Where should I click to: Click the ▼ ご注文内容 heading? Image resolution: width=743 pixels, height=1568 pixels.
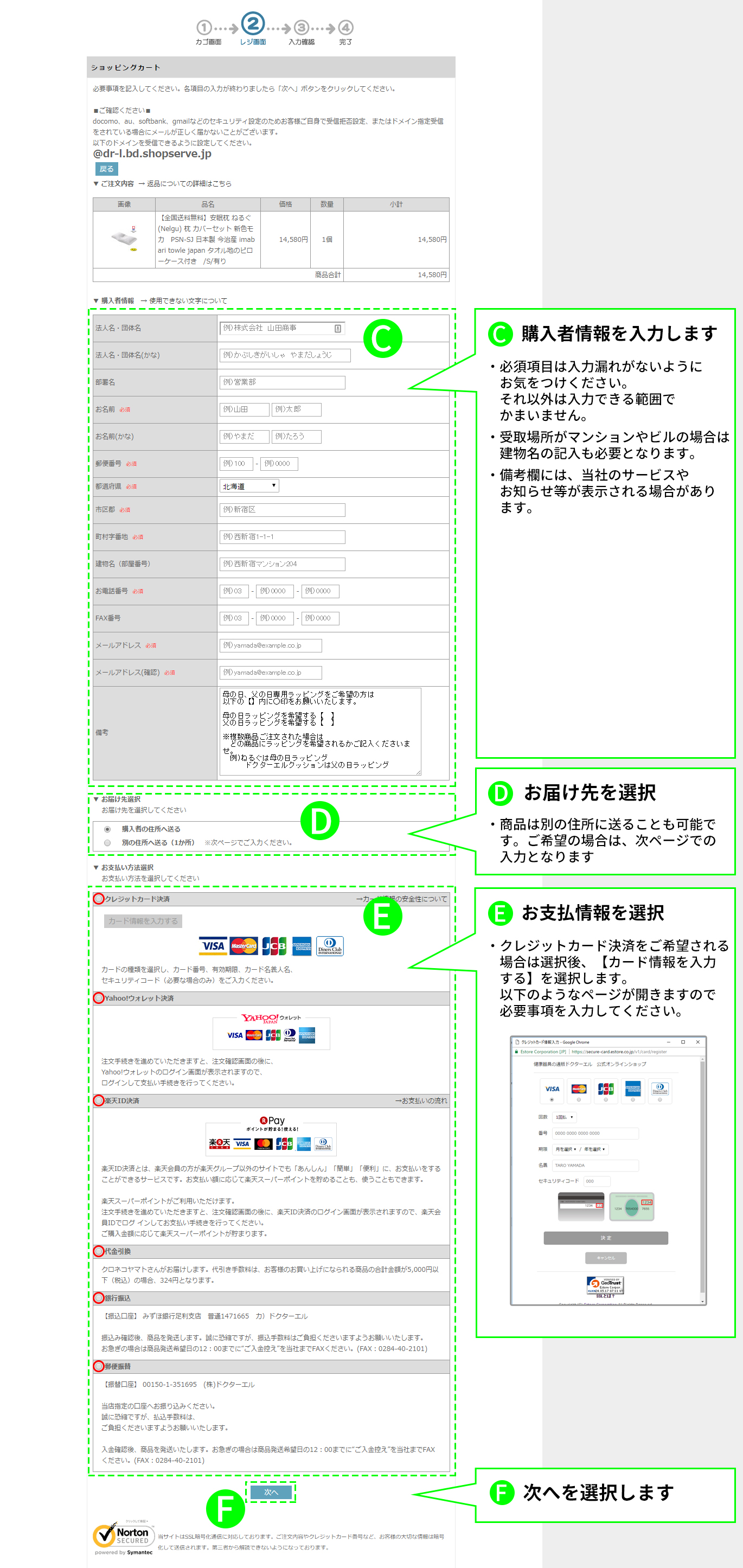click(x=114, y=183)
